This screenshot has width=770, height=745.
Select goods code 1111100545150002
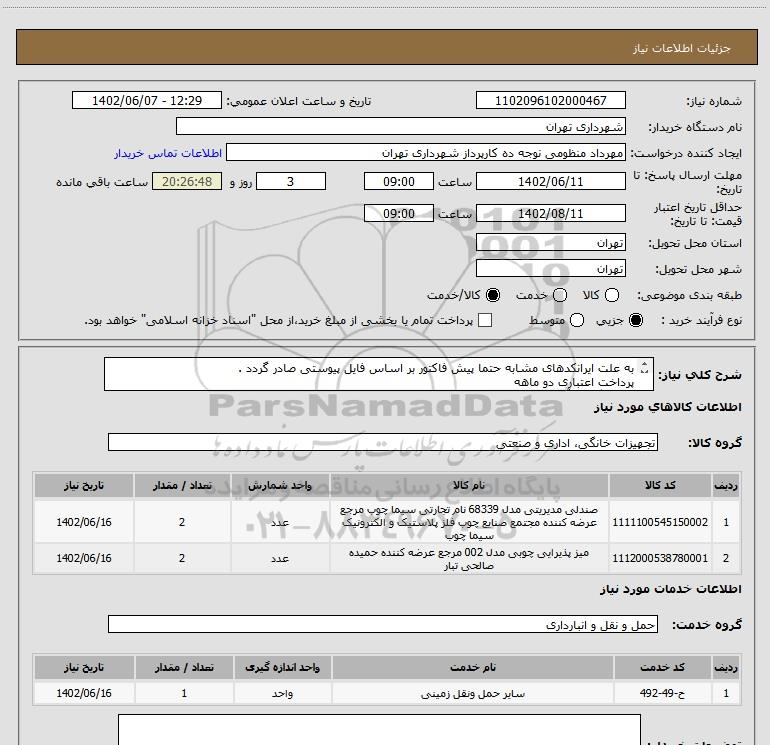click(x=660, y=522)
